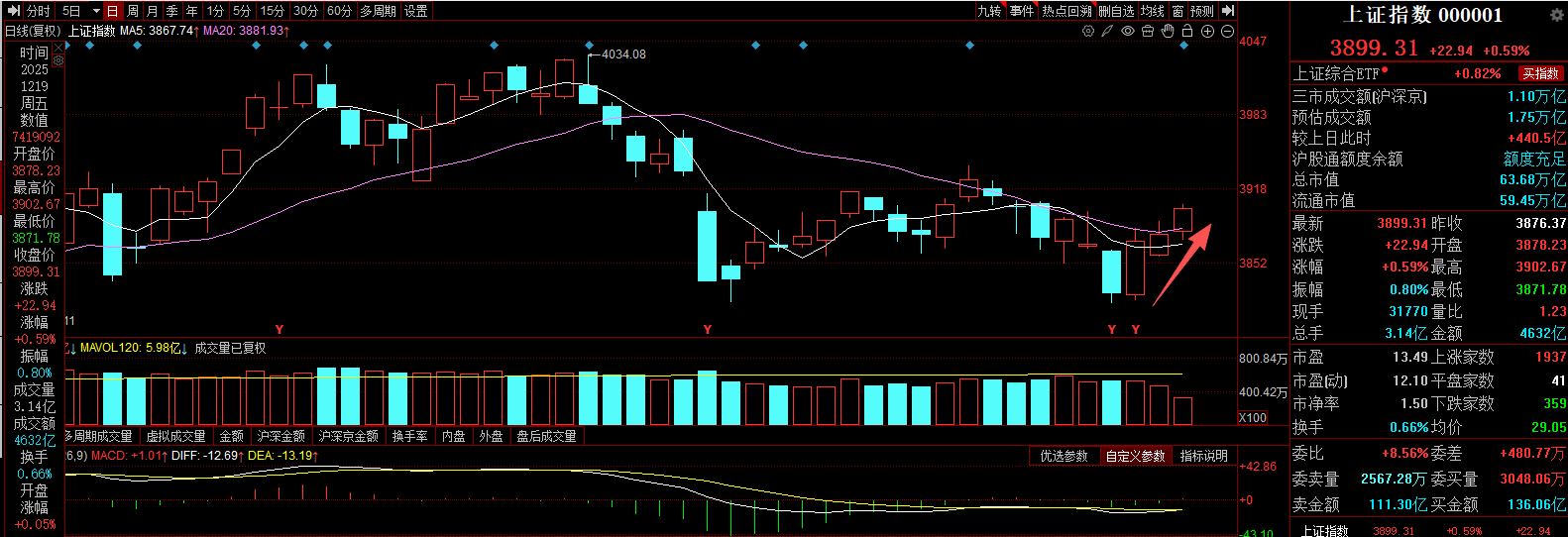Switch to the 周 weekly period tab
This screenshot has width=1568, height=537.
pyautogui.click(x=133, y=11)
